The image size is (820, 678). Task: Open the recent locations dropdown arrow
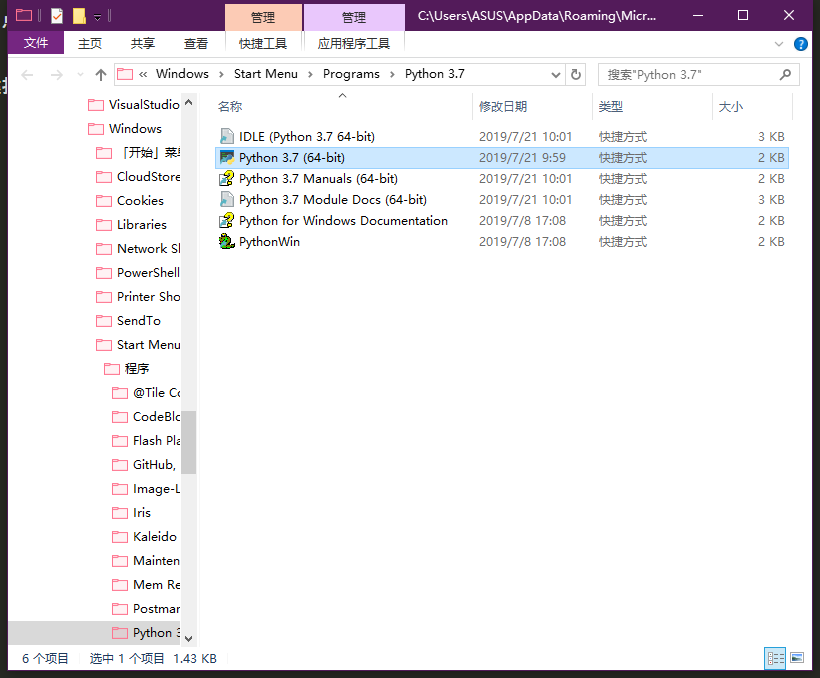pyautogui.click(x=80, y=75)
